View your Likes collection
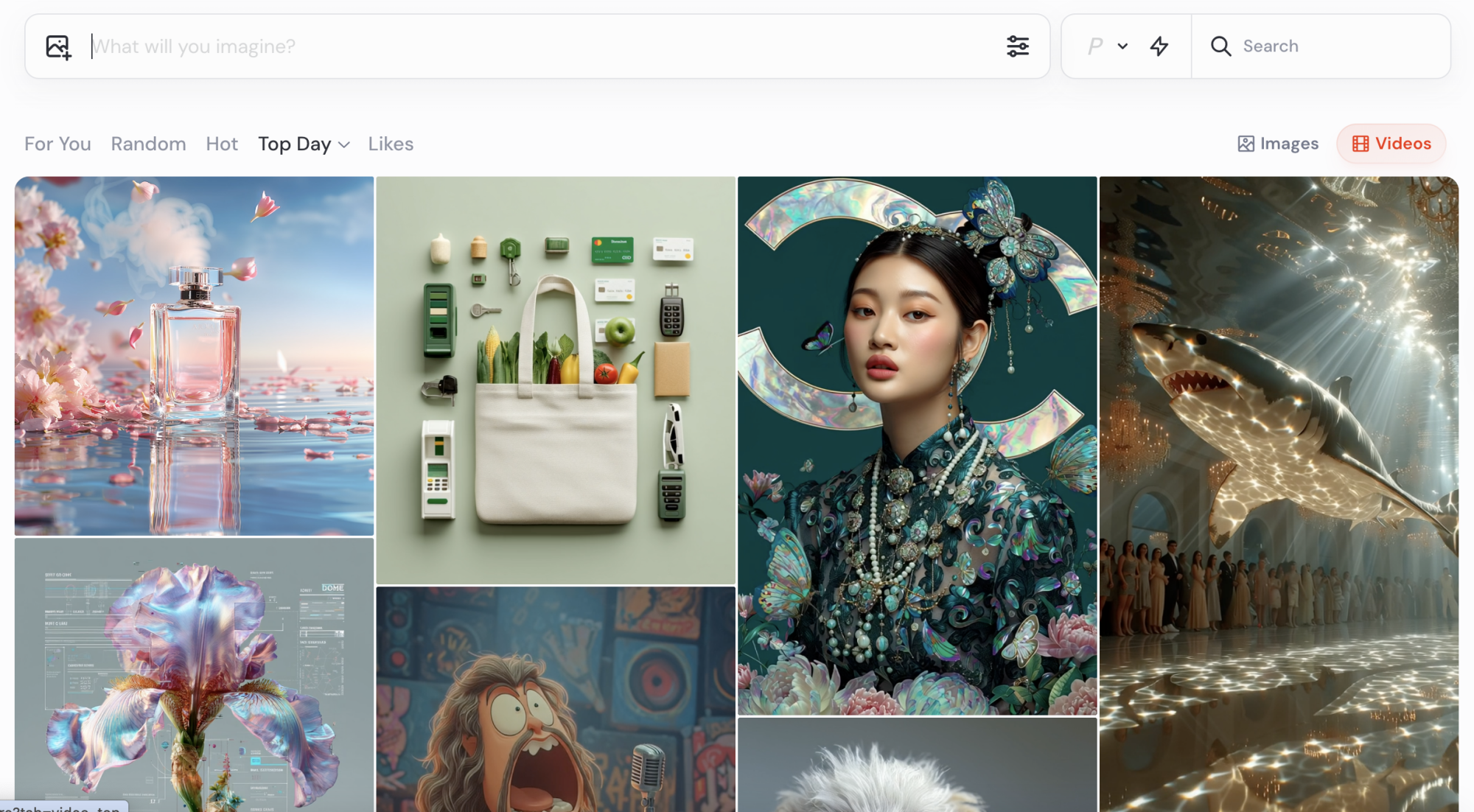 click(x=390, y=144)
